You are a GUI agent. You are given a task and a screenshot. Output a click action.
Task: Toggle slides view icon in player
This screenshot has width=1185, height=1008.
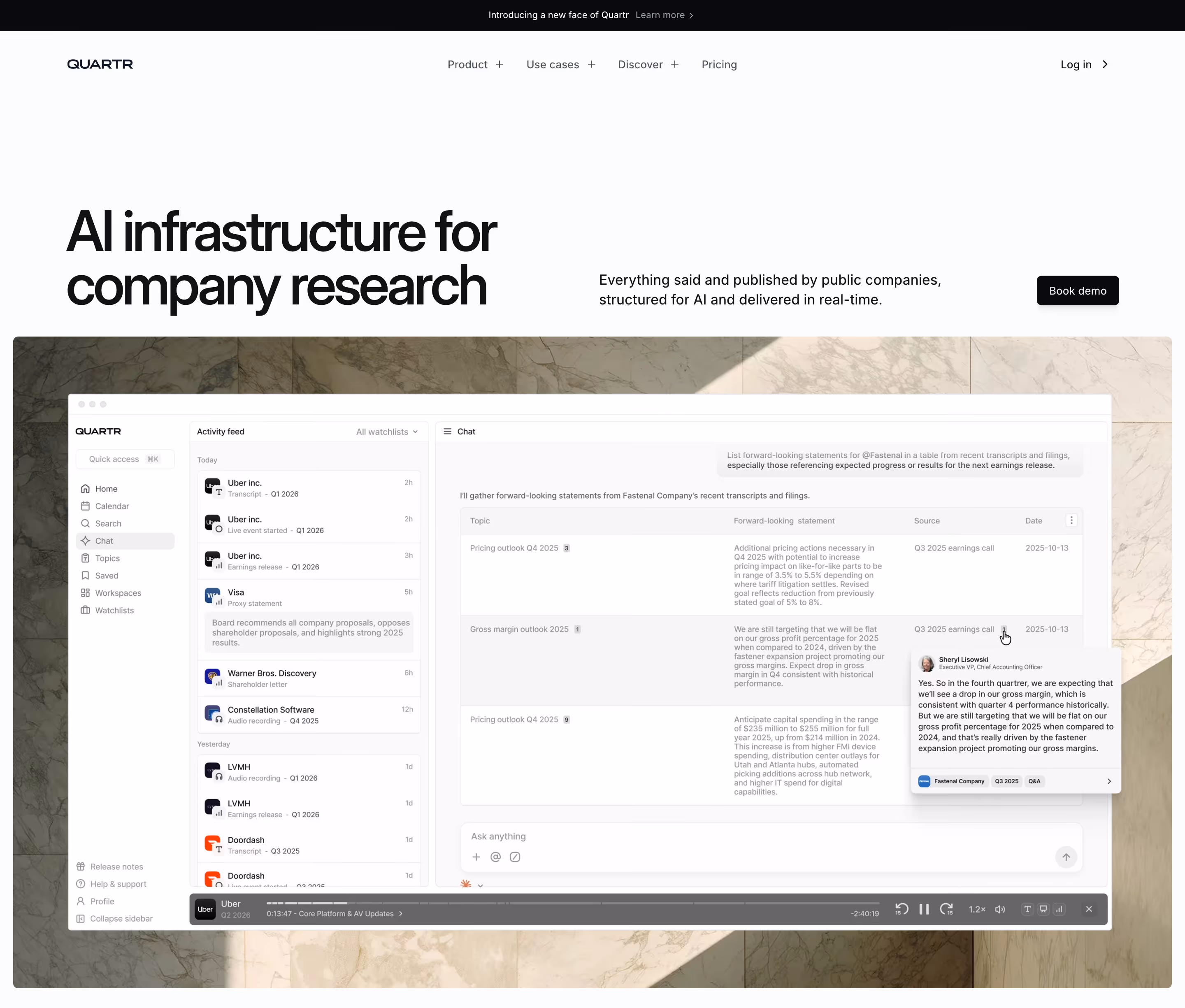tap(1043, 908)
